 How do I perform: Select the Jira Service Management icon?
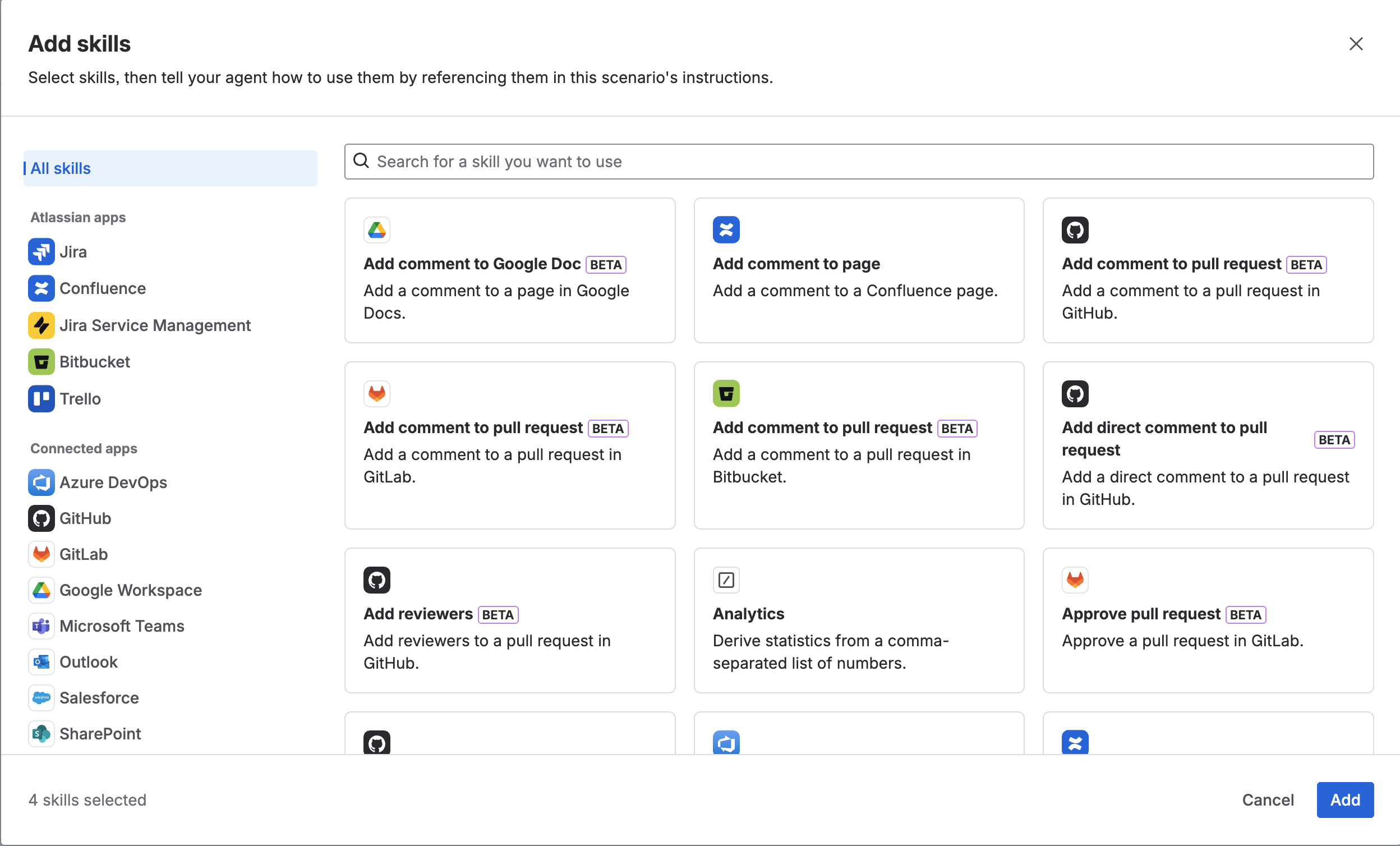click(41, 325)
